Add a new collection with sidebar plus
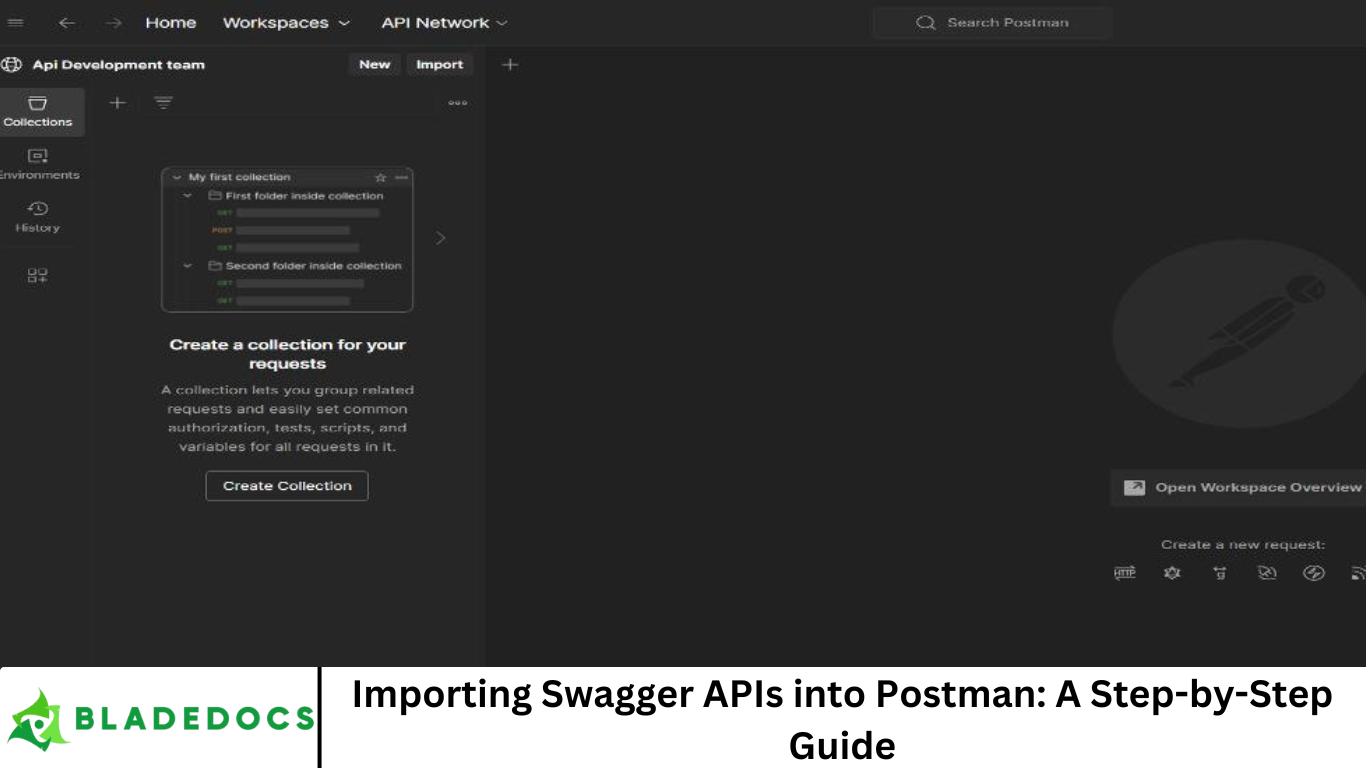1366x768 pixels. [x=117, y=102]
